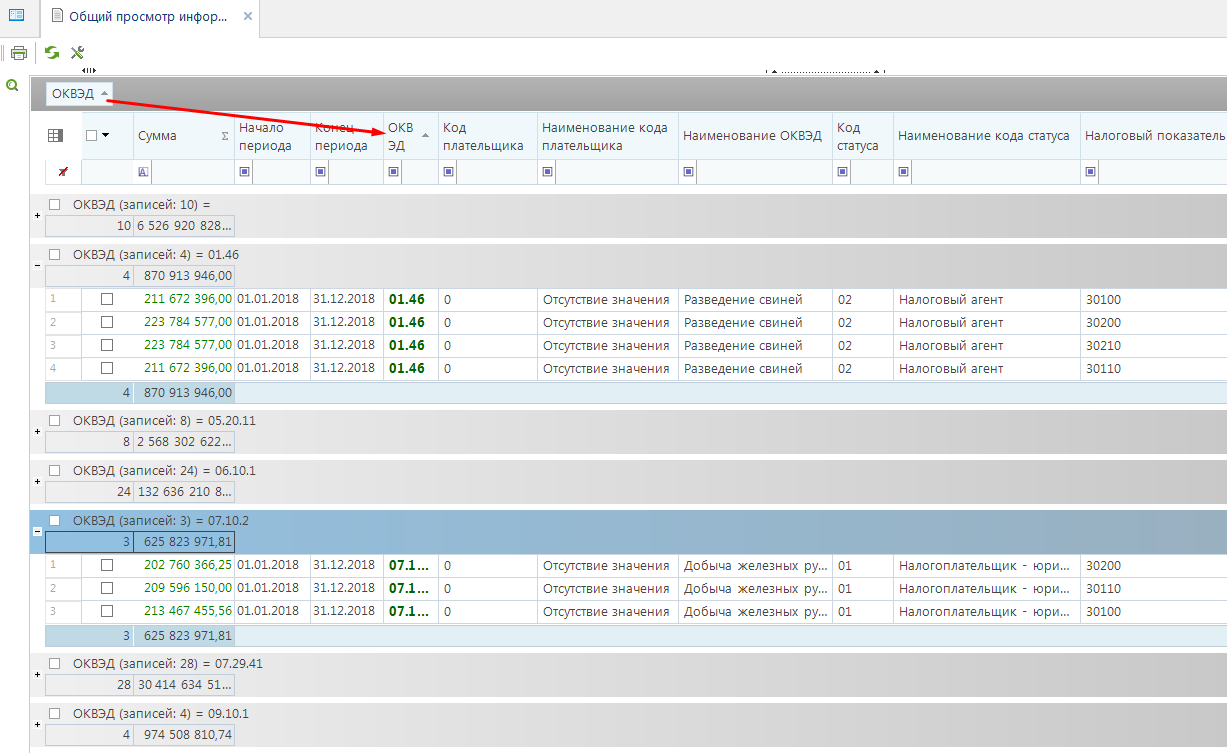Click filter condition icon under ОКВЭД column
The image size is (1227, 753).
(x=393, y=172)
